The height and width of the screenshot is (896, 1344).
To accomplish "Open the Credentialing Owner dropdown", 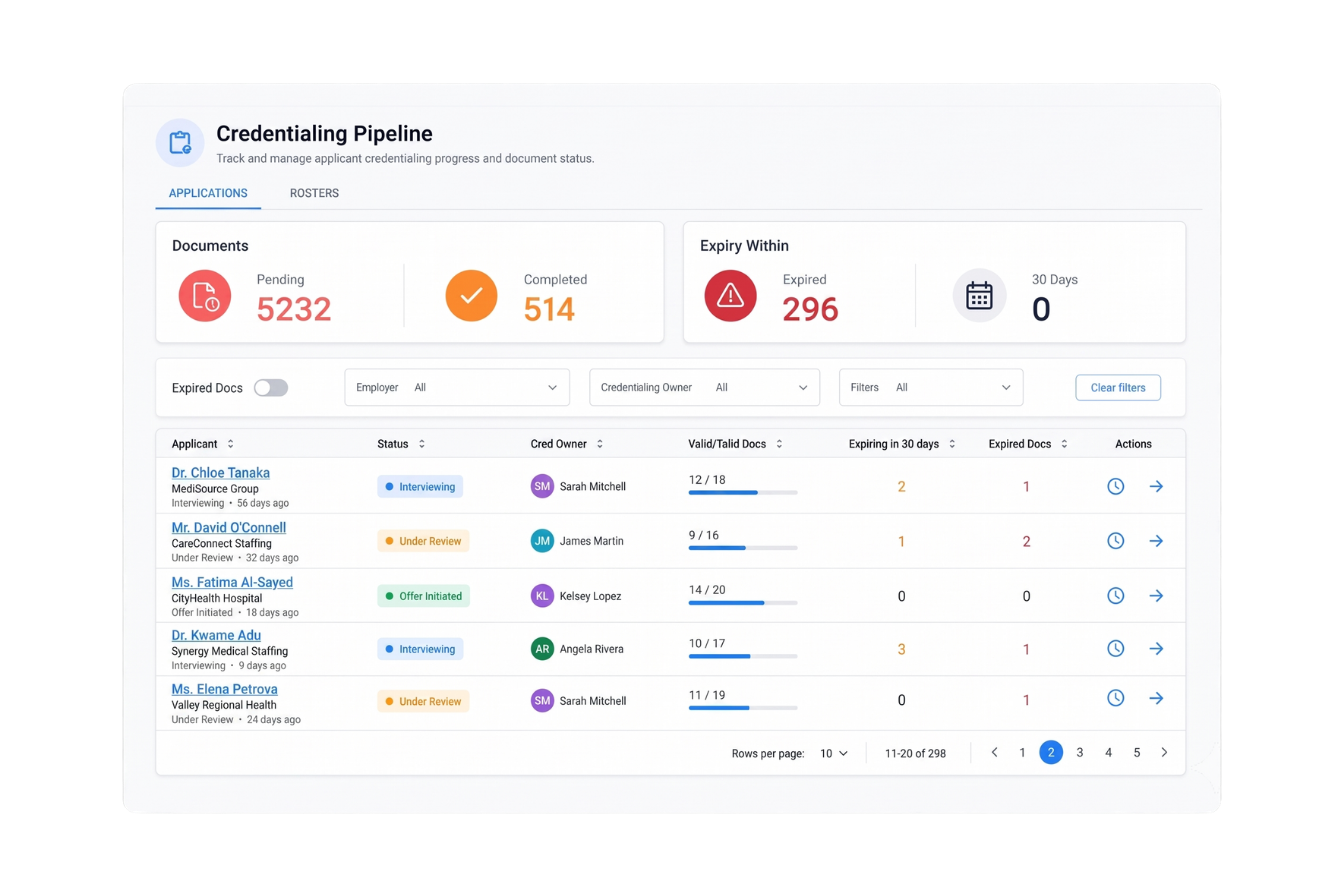I will click(704, 387).
